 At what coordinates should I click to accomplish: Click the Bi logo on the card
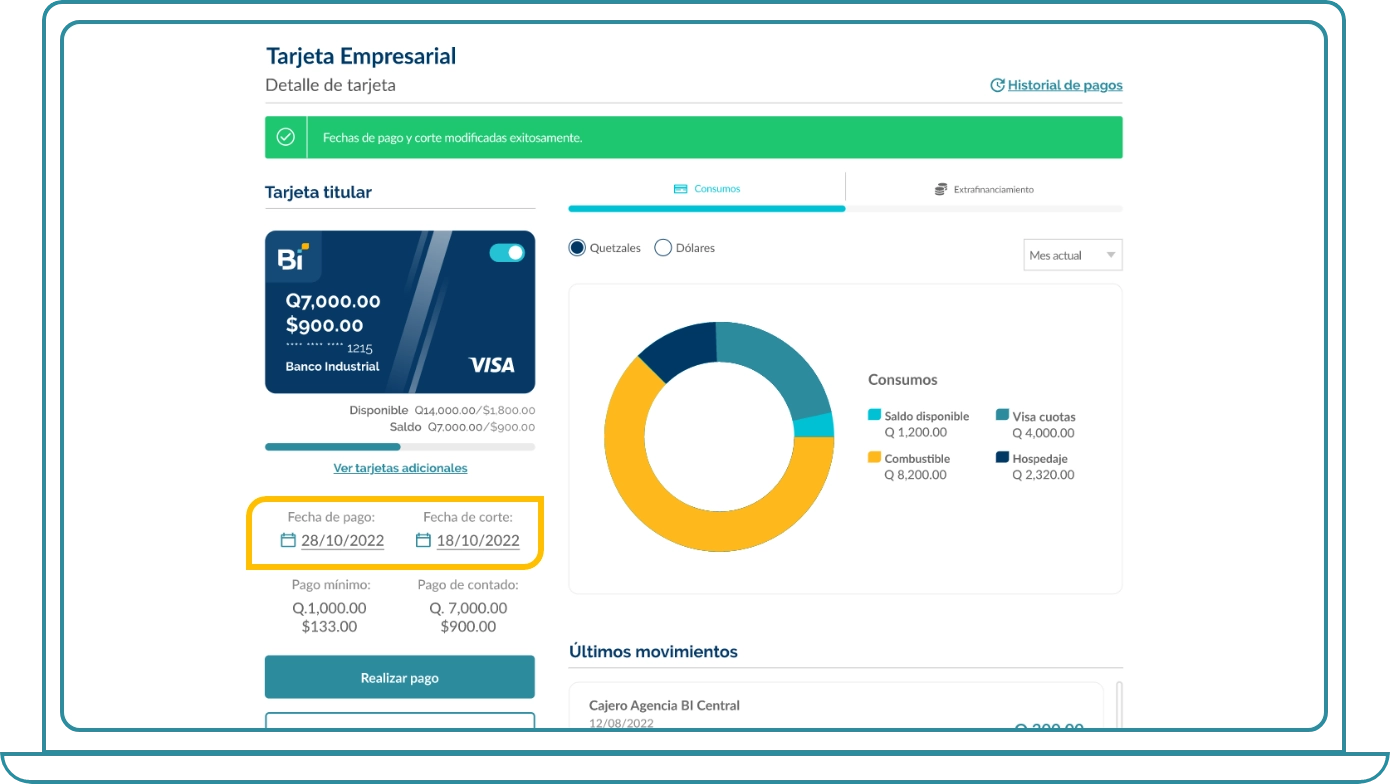[292, 257]
